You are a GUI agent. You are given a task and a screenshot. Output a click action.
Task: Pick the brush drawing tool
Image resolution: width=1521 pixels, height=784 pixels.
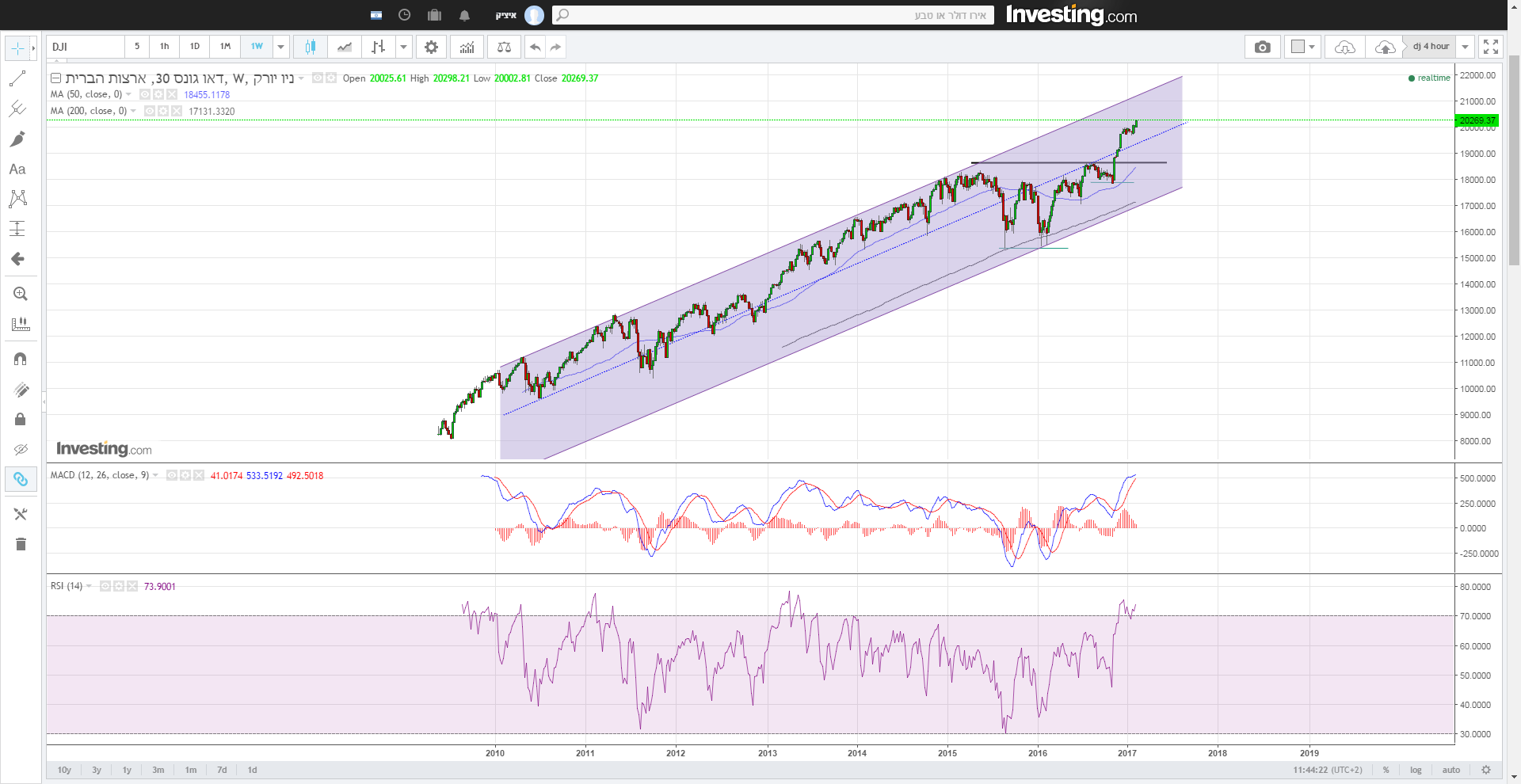[x=17, y=139]
